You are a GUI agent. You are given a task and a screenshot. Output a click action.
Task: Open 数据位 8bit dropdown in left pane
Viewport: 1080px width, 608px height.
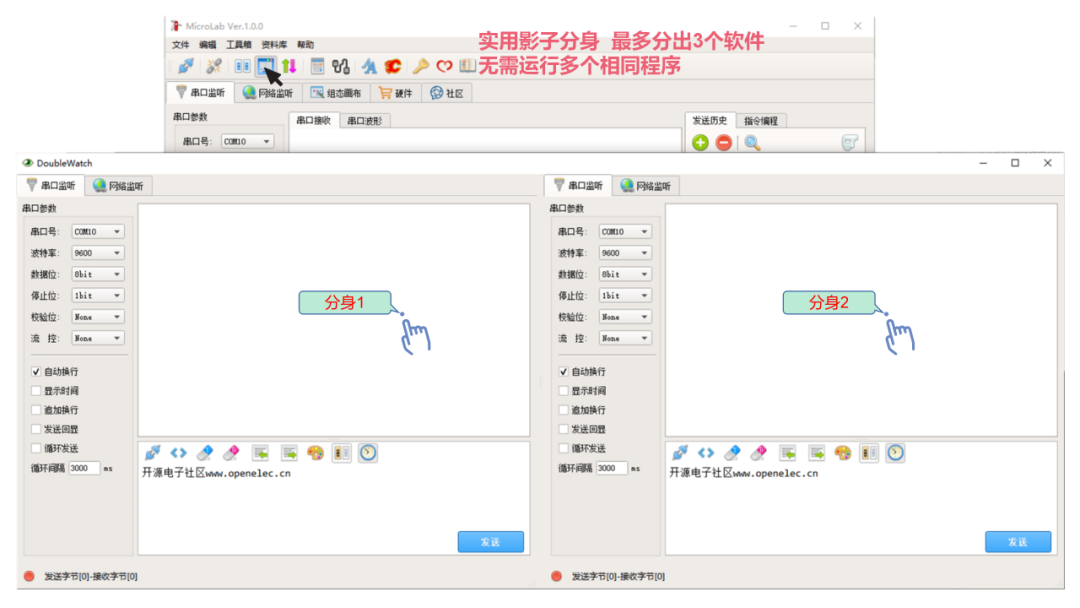(x=98, y=274)
